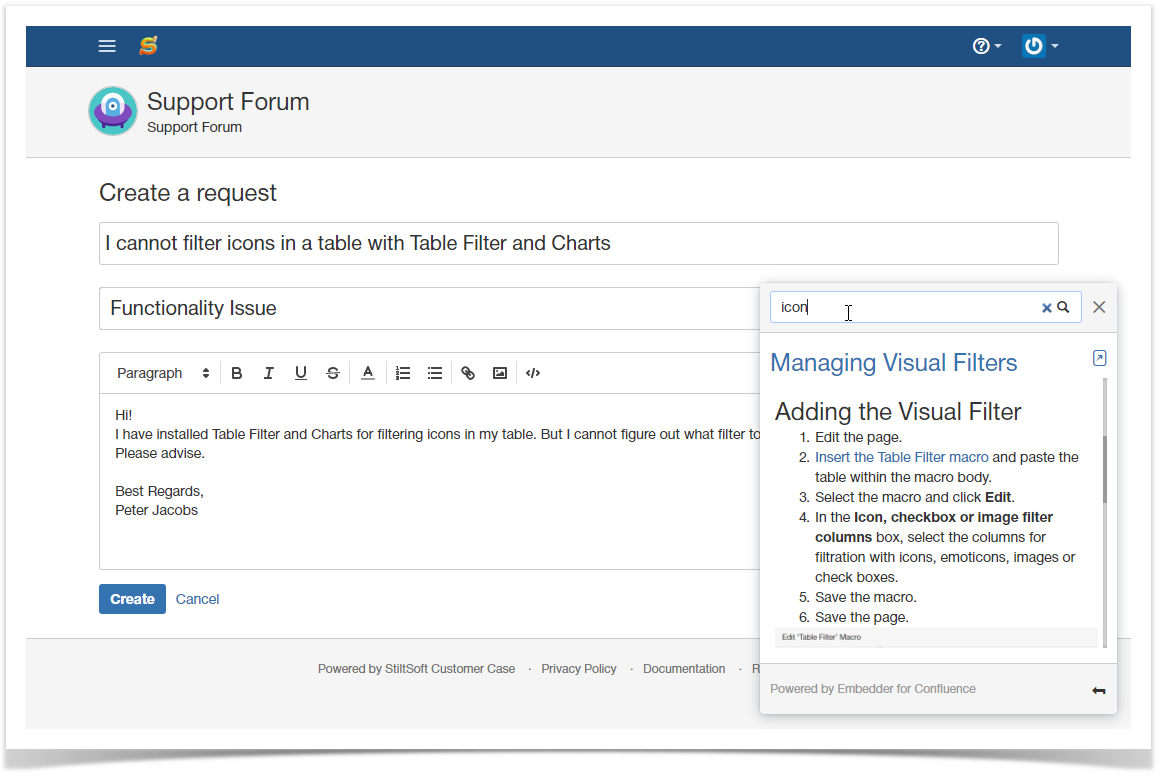The height and width of the screenshot is (778, 1165).
Task: Click the Support Forum avatar logo
Action: [113, 111]
